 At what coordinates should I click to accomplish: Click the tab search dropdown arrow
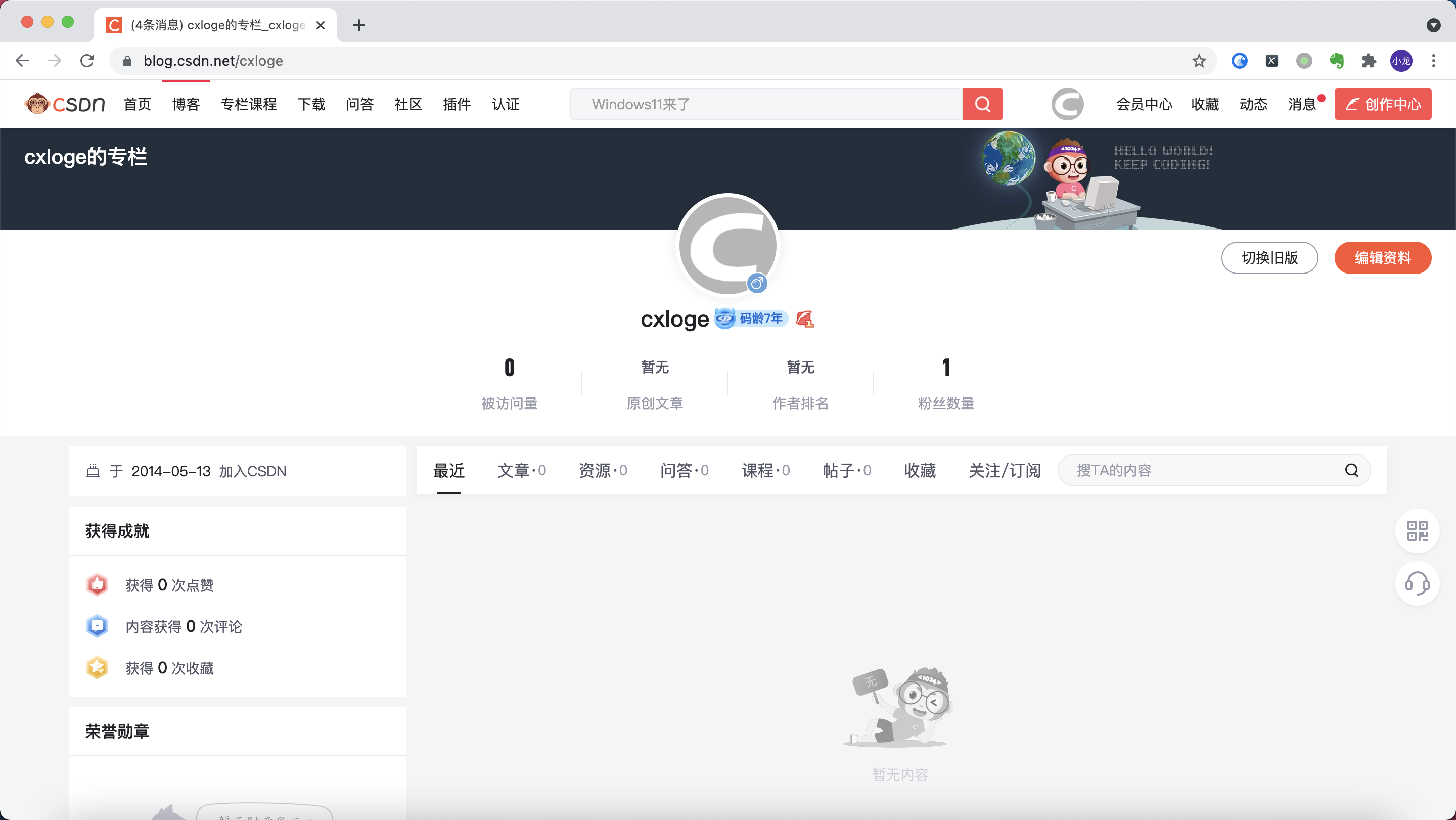tap(1433, 25)
